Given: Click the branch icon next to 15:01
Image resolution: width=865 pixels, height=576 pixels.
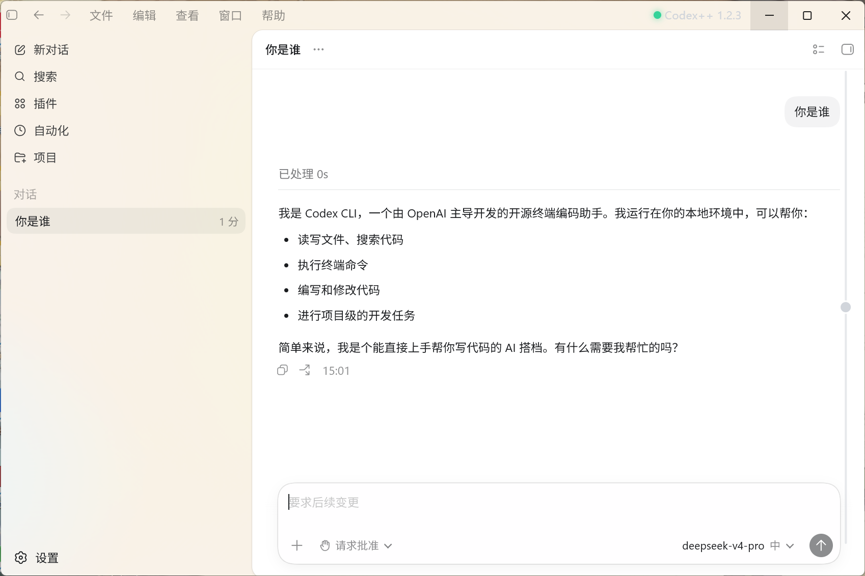Looking at the screenshot, I should (305, 370).
